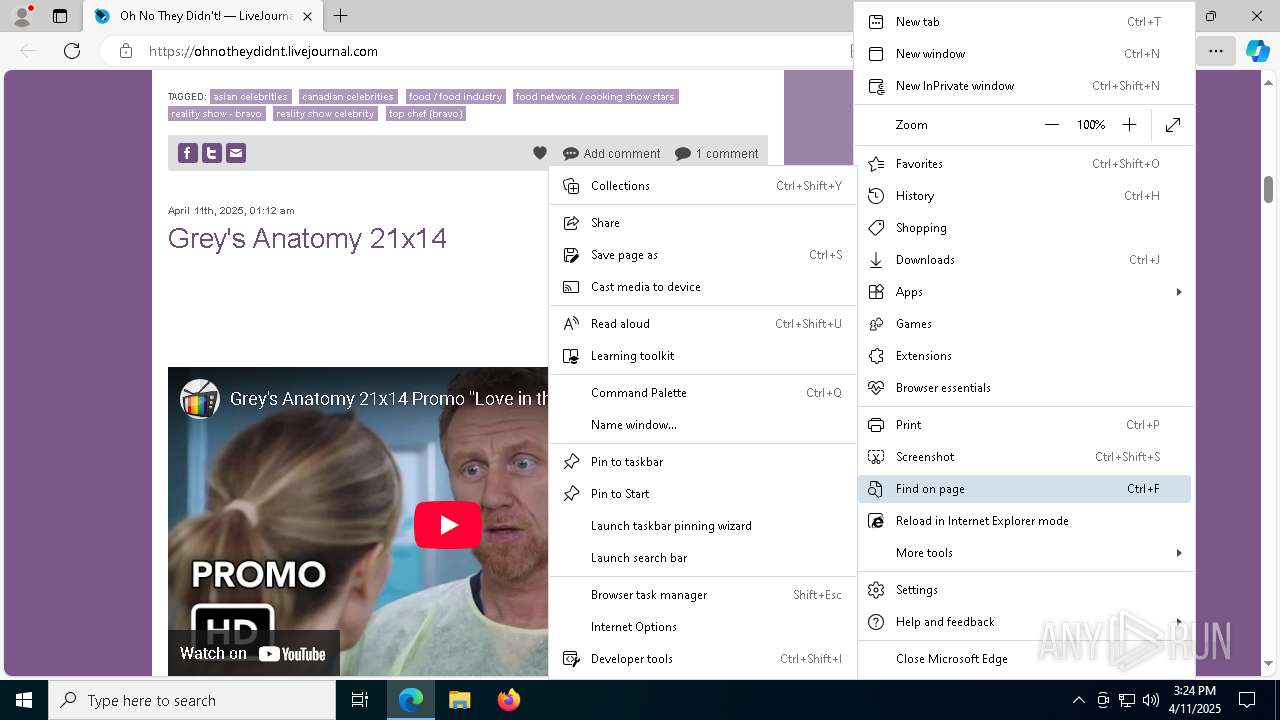1280x720 pixels.
Task: Choose Save page as
Action: coord(703,255)
